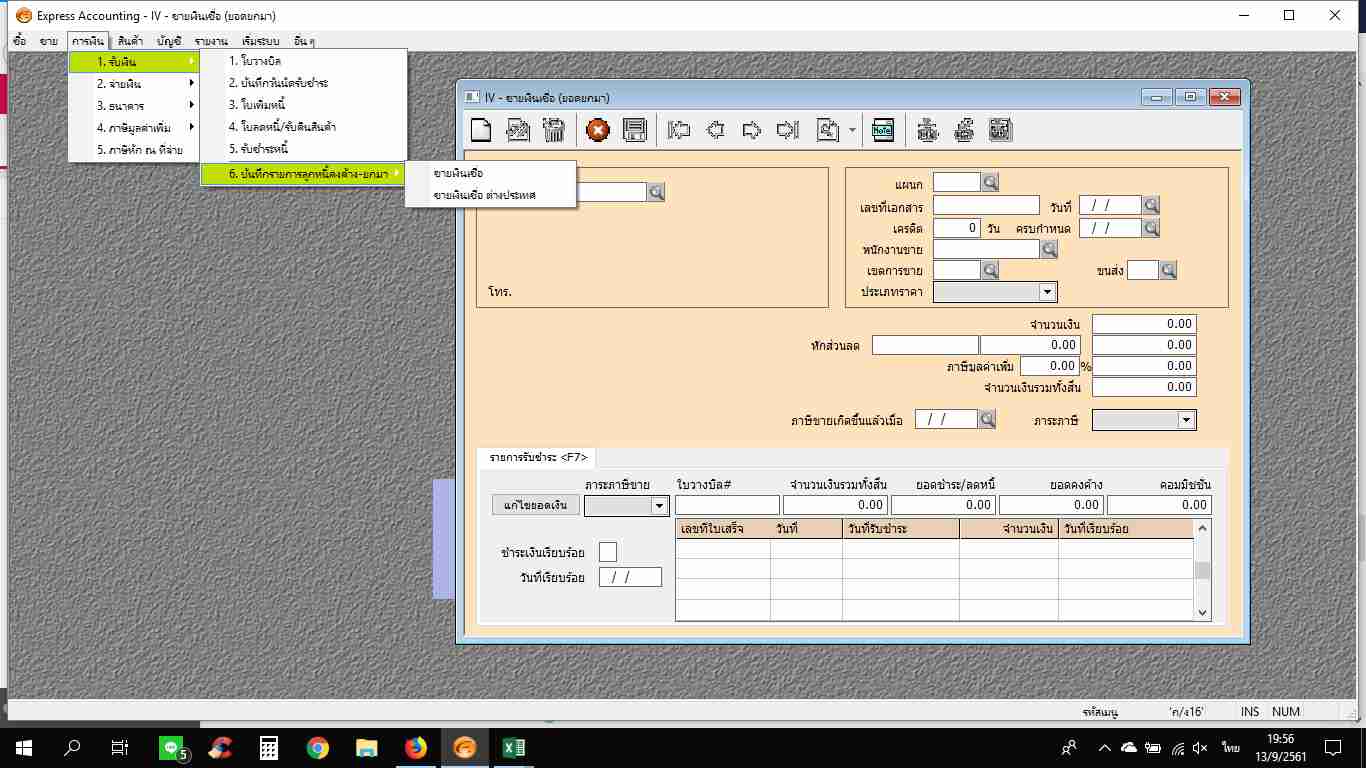Select 3. ใบเพิ่มหนี้ menu item
Screen dimensions: 1366x768
pos(304,105)
